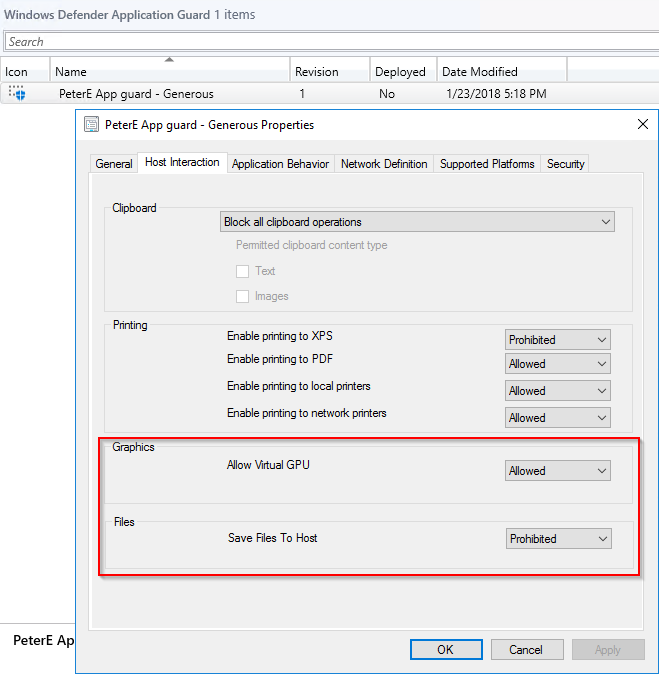Go to the Supported Platforms tab
Screen dimensions: 659x674
pos(487,164)
